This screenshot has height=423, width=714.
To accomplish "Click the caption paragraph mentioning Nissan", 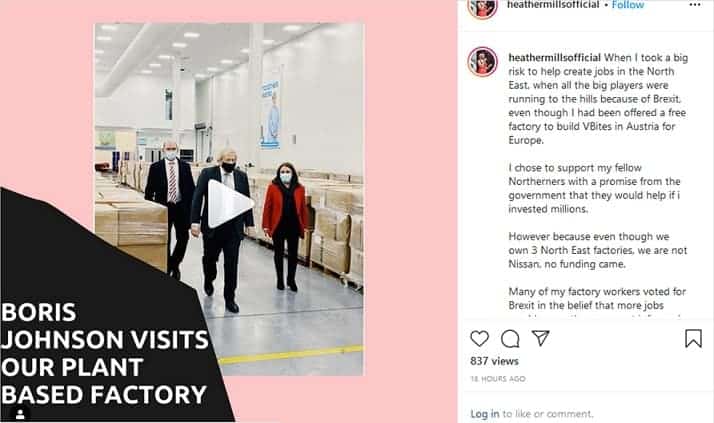I will click(597, 250).
